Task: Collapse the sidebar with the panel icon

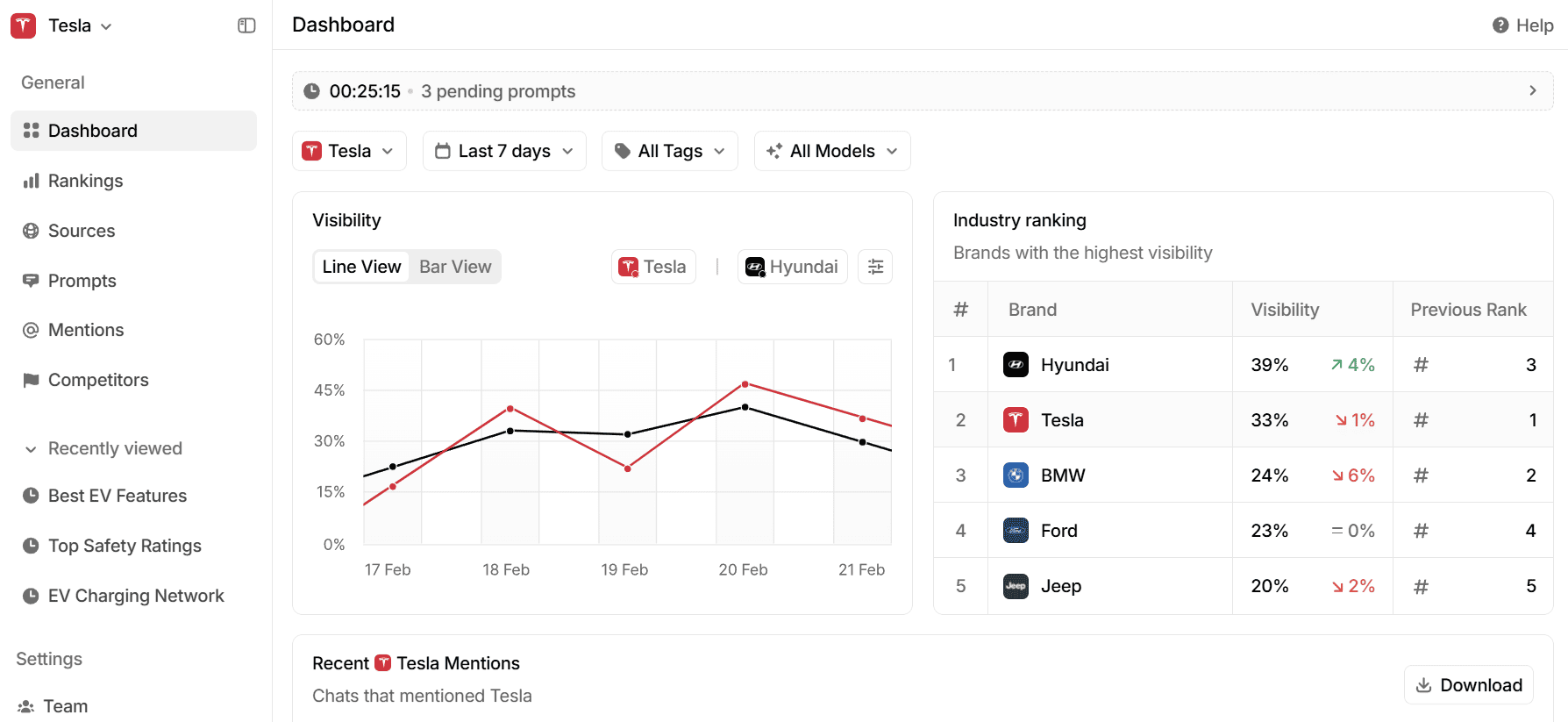Action: pyautogui.click(x=246, y=25)
